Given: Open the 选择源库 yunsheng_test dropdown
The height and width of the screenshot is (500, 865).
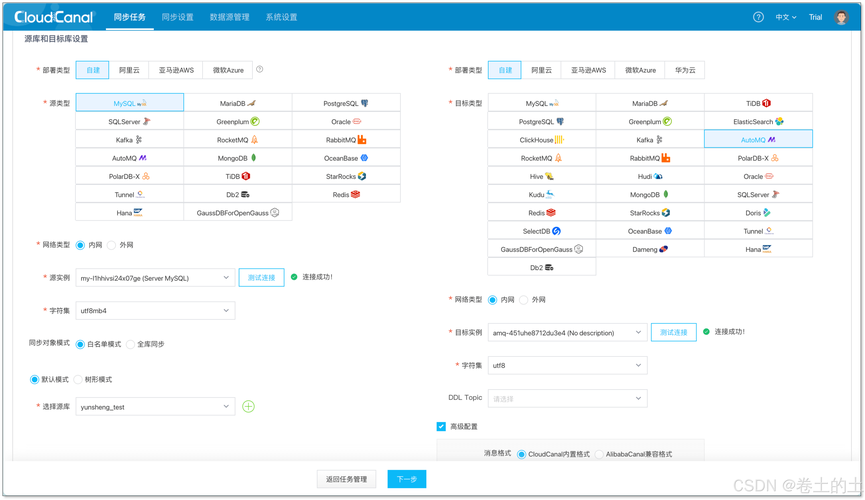Looking at the screenshot, I should (x=155, y=407).
